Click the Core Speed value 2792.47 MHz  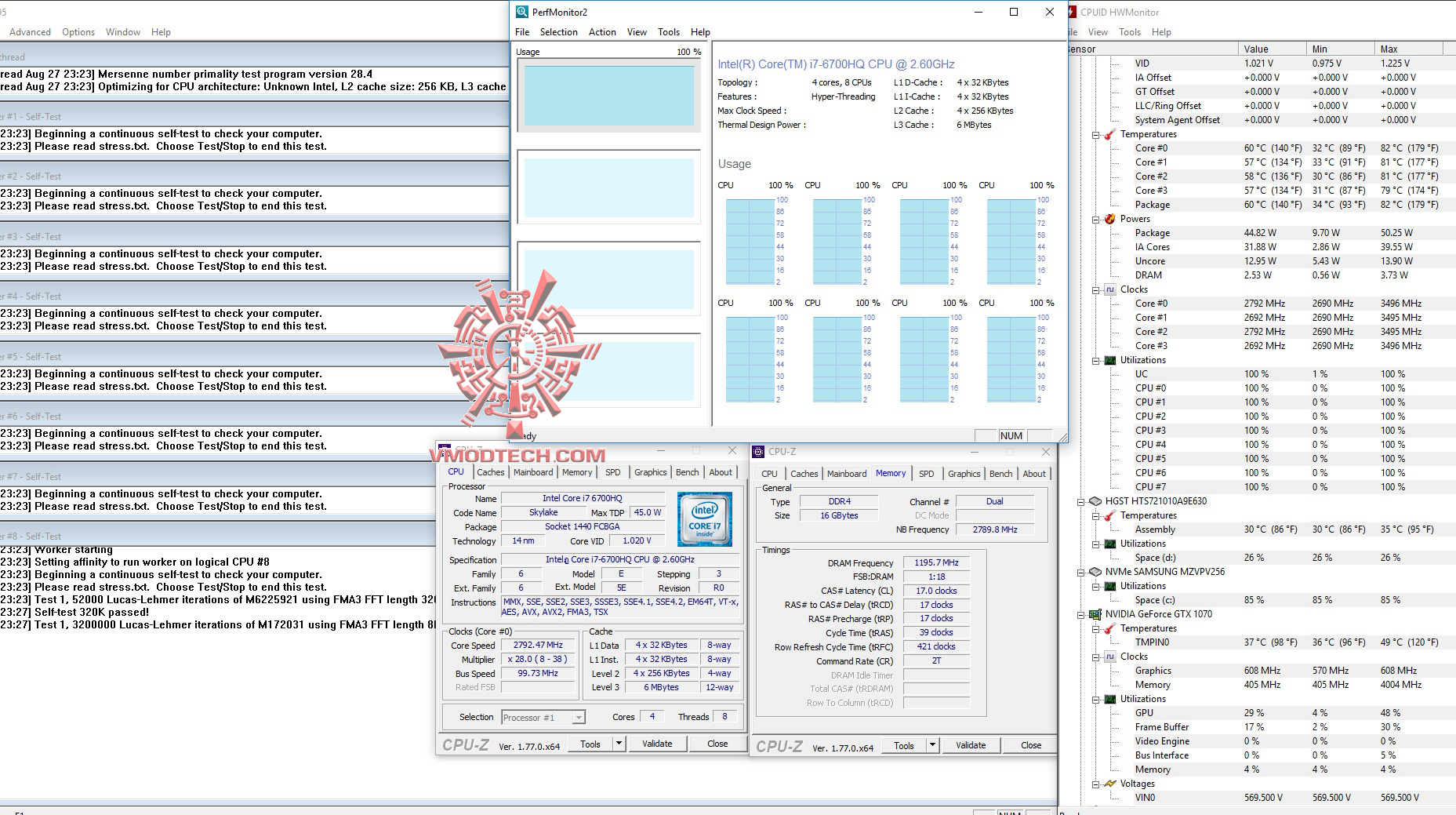coord(538,645)
